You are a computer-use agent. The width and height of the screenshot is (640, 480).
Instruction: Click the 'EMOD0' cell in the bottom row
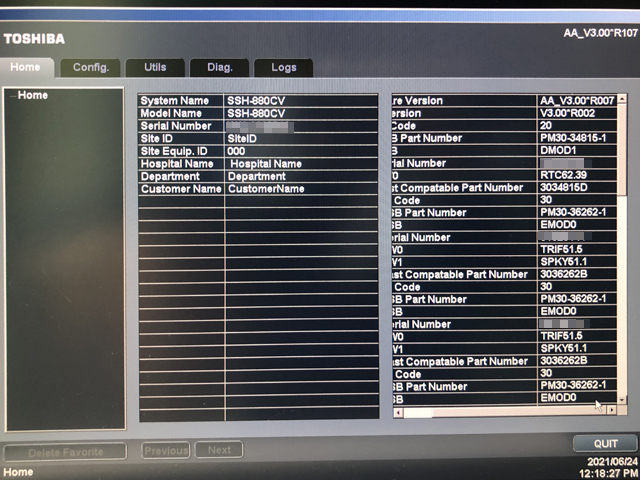(x=577, y=398)
